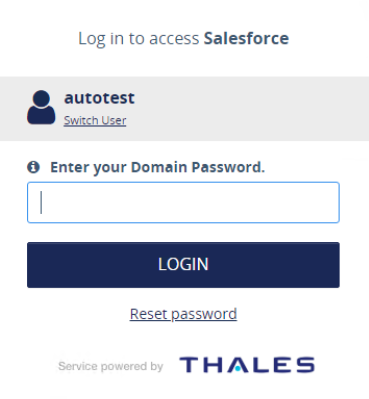
Task: Click the info icon beside the password prompt
Action: [33, 167]
